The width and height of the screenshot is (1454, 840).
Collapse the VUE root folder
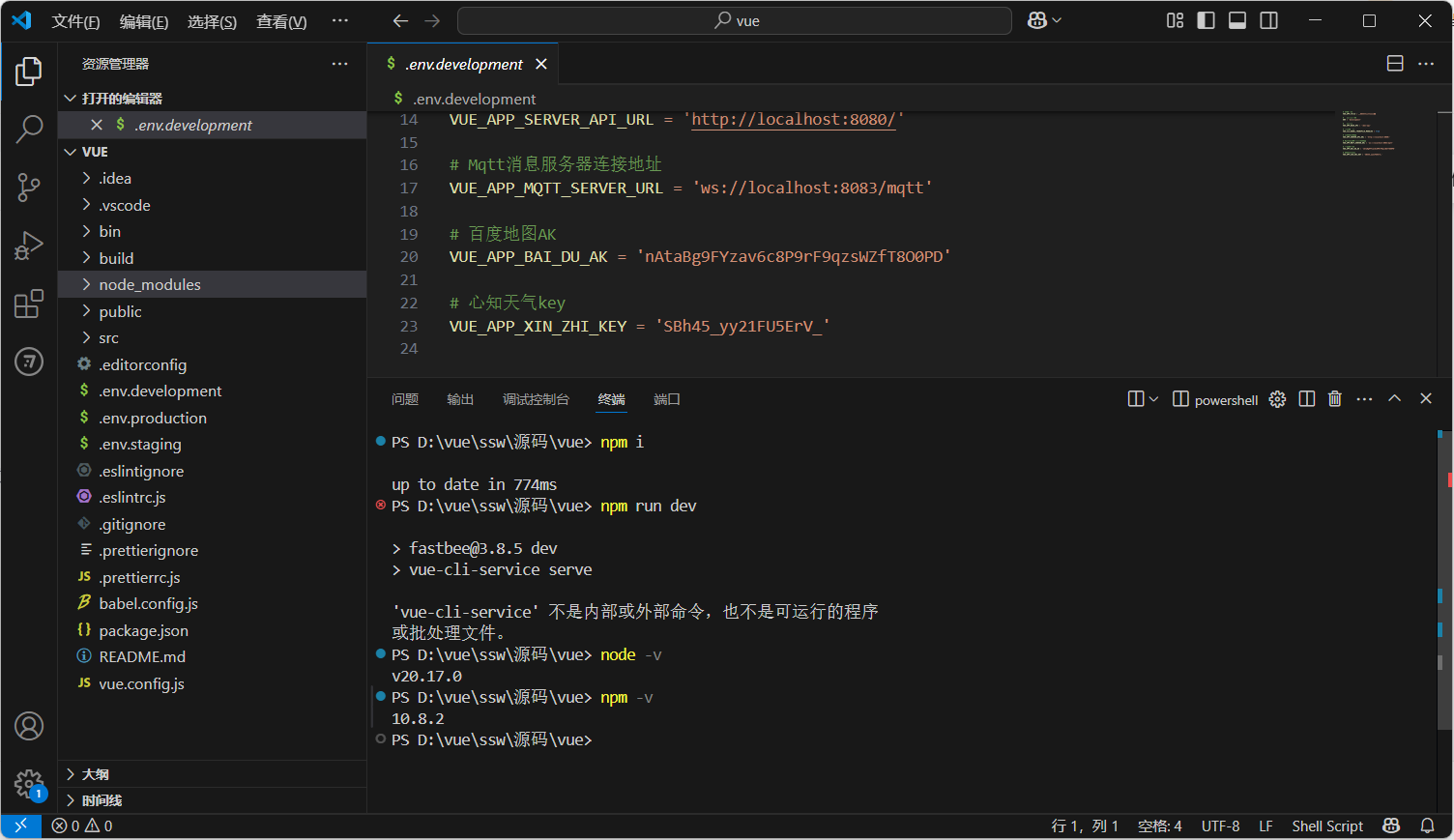70,152
